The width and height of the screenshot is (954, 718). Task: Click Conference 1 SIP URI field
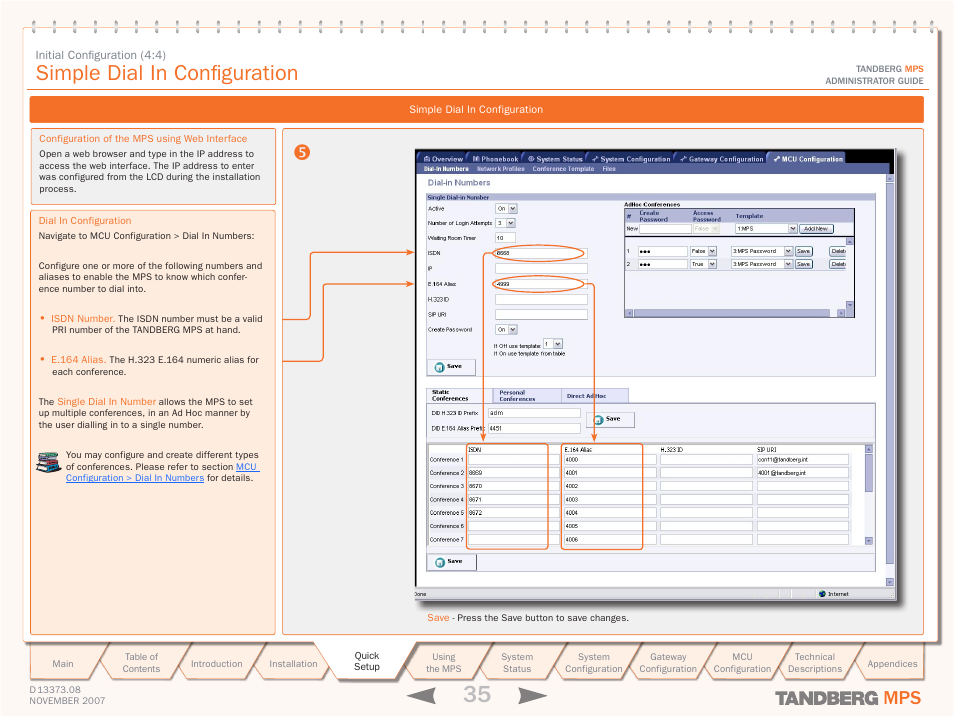click(x=803, y=459)
